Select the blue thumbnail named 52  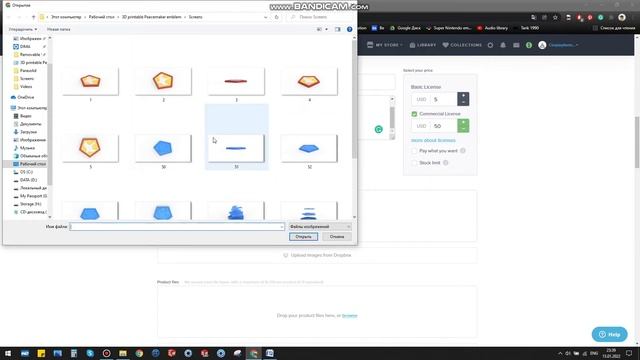(309, 148)
